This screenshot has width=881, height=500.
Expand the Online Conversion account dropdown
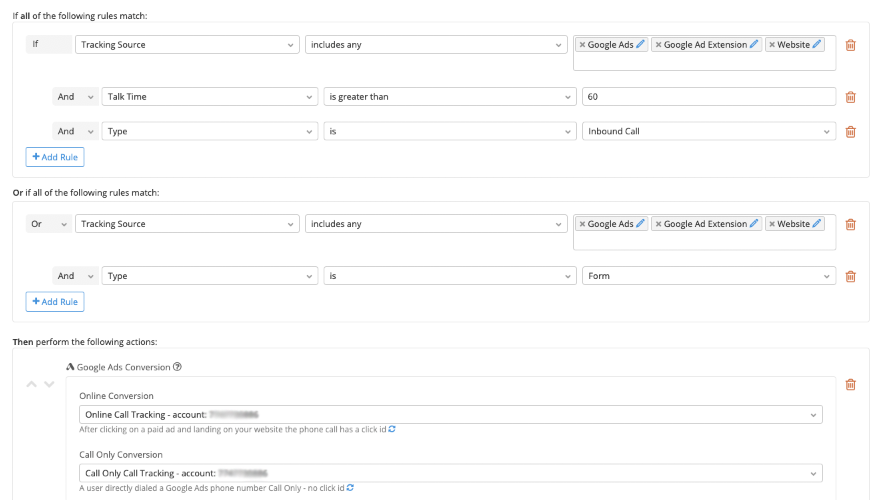pos(450,414)
